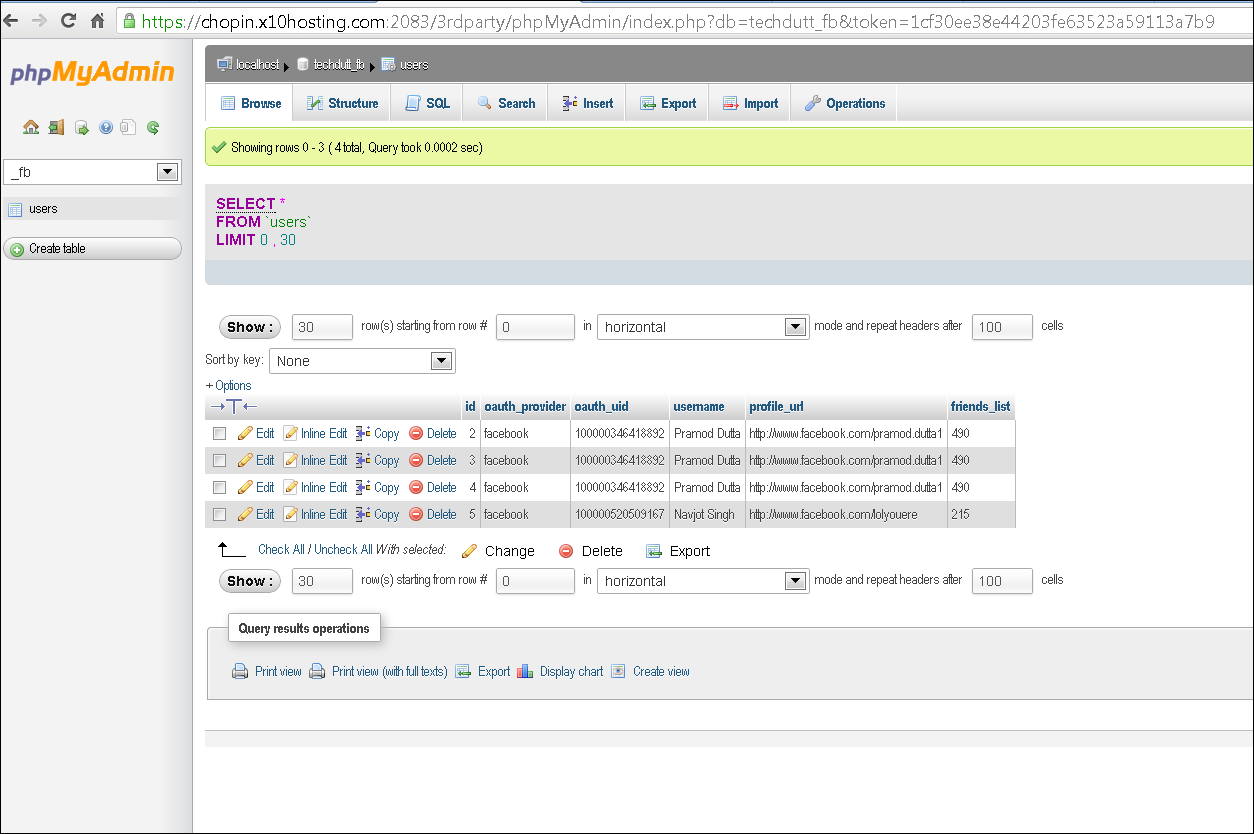The width and height of the screenshot is (1254, 834).
Task: Reload the navigation frame with refresh icon
Action: (152, 127)
